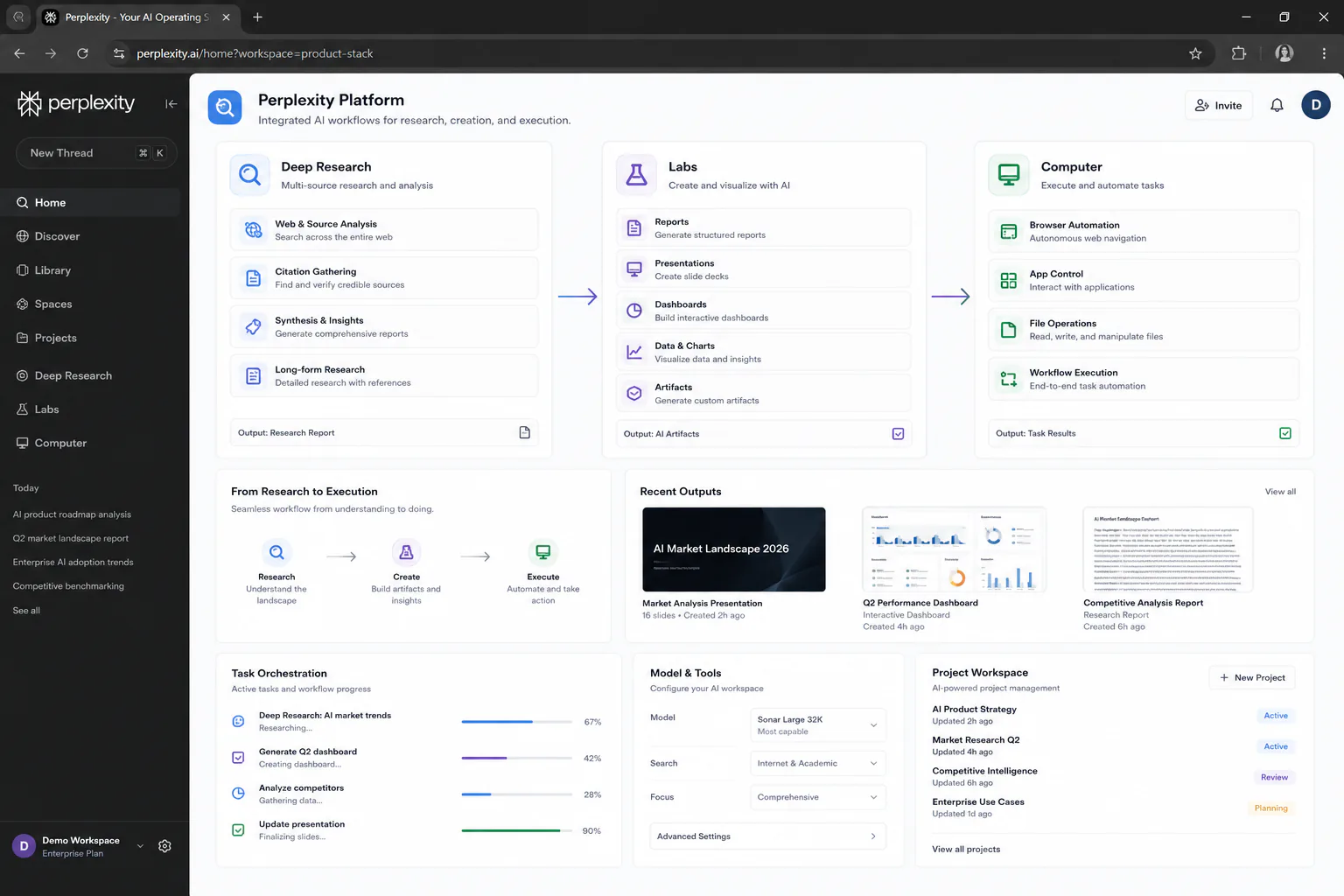
Task: Click the New Project button
Action: click(1252, 677)
